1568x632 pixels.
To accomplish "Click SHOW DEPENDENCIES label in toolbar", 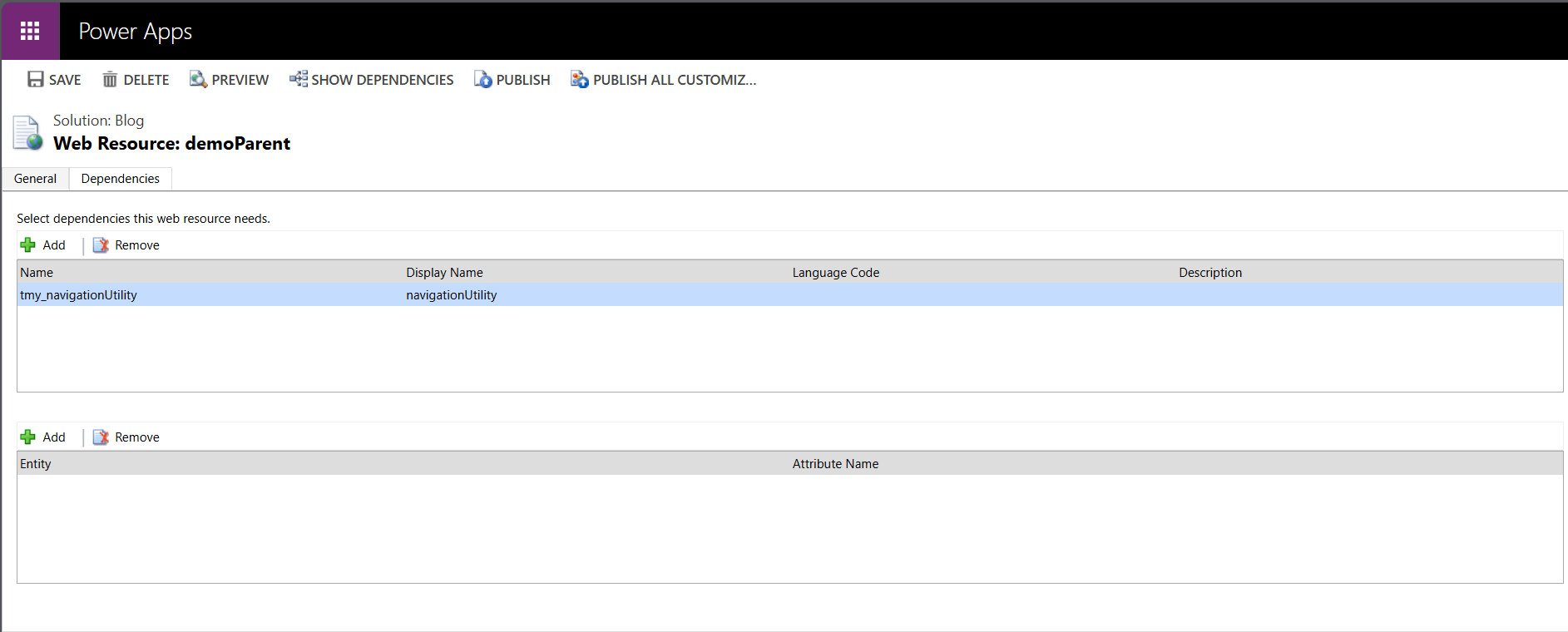I will click(x=383, y=80).
